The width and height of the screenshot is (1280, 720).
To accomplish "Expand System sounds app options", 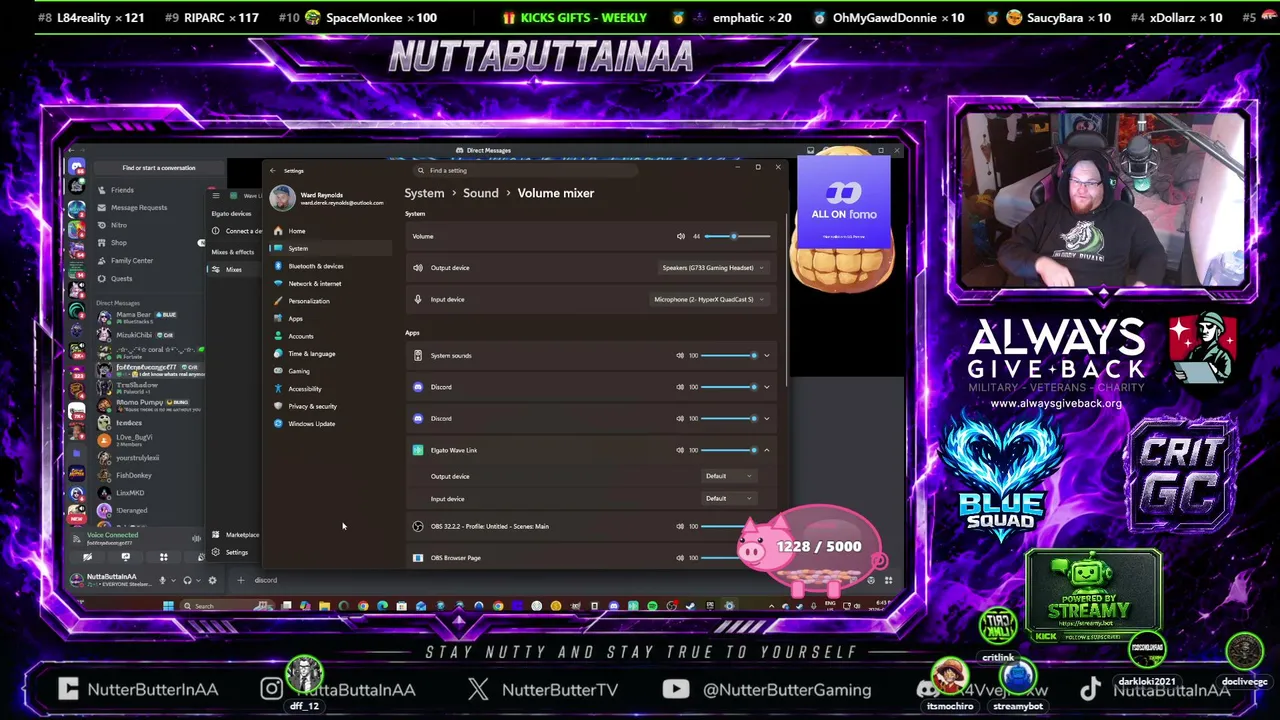I will coord(767,355).
